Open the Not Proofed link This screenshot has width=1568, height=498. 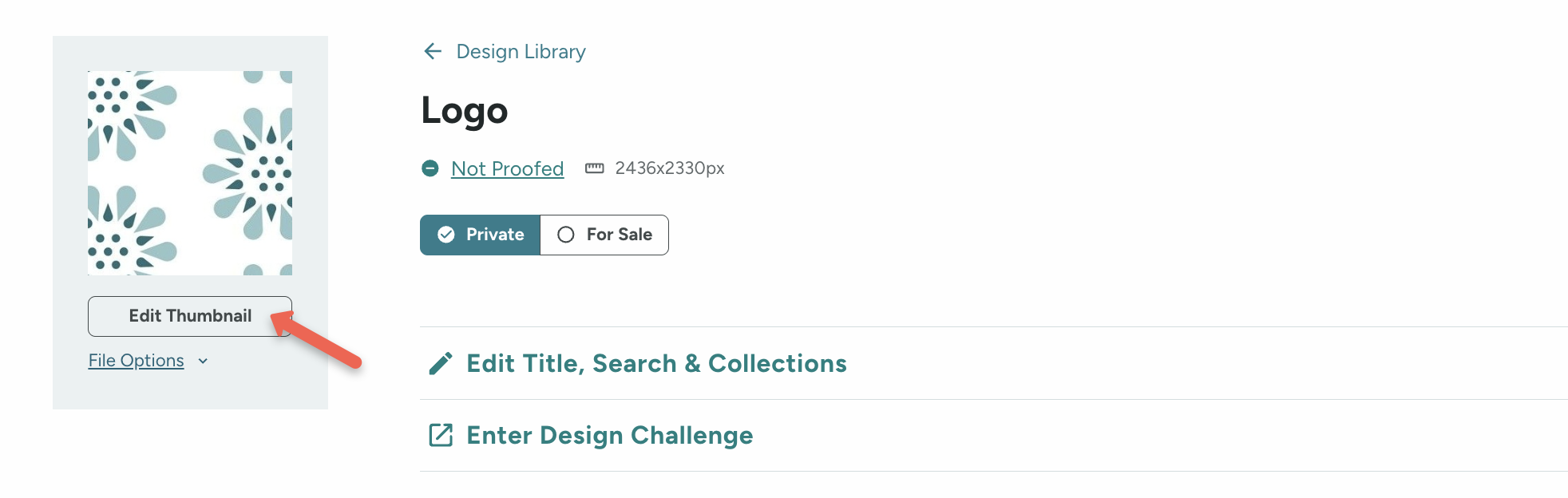507,169
